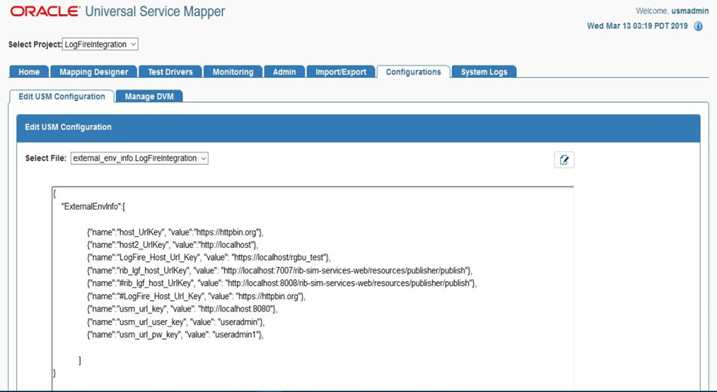Click the #rib_lgf_host_UrlKey localhost:8008 line
717x392 pixels.
[x=282, y=283]
